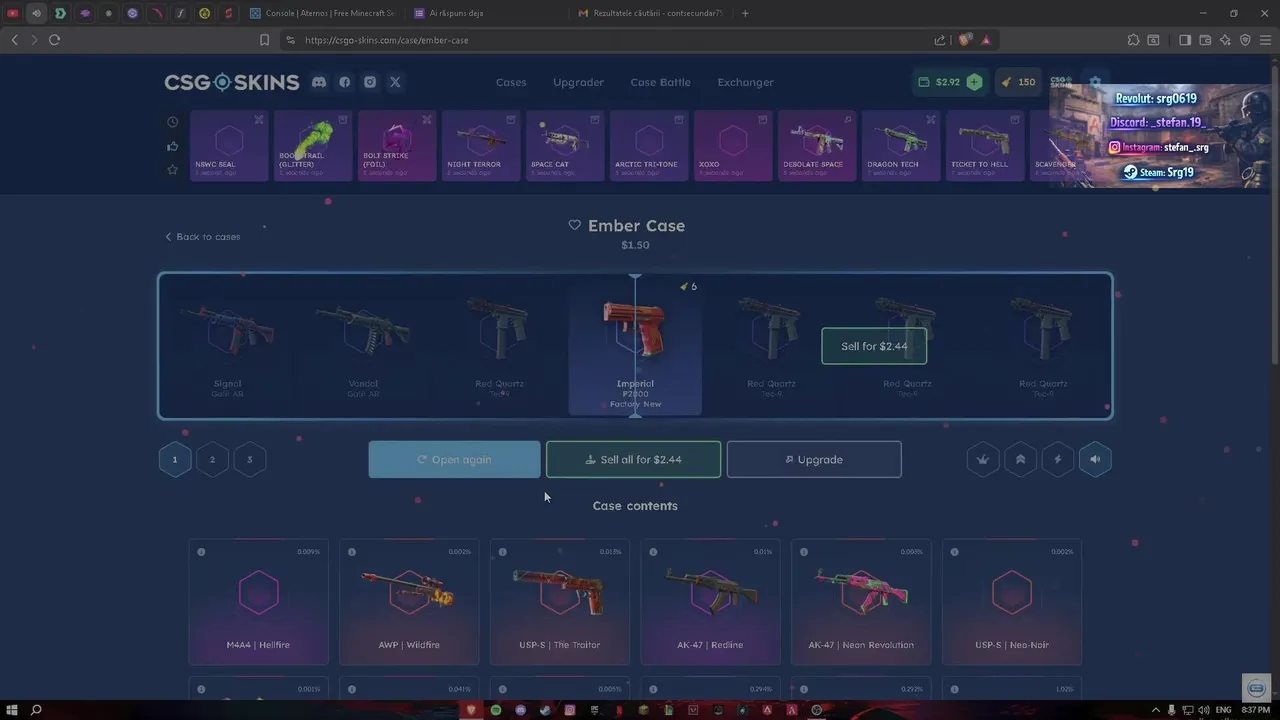The image size is (1280, 720).
Task: Open the Ticket to Hell live drop
Action: (x=985, y=146)
